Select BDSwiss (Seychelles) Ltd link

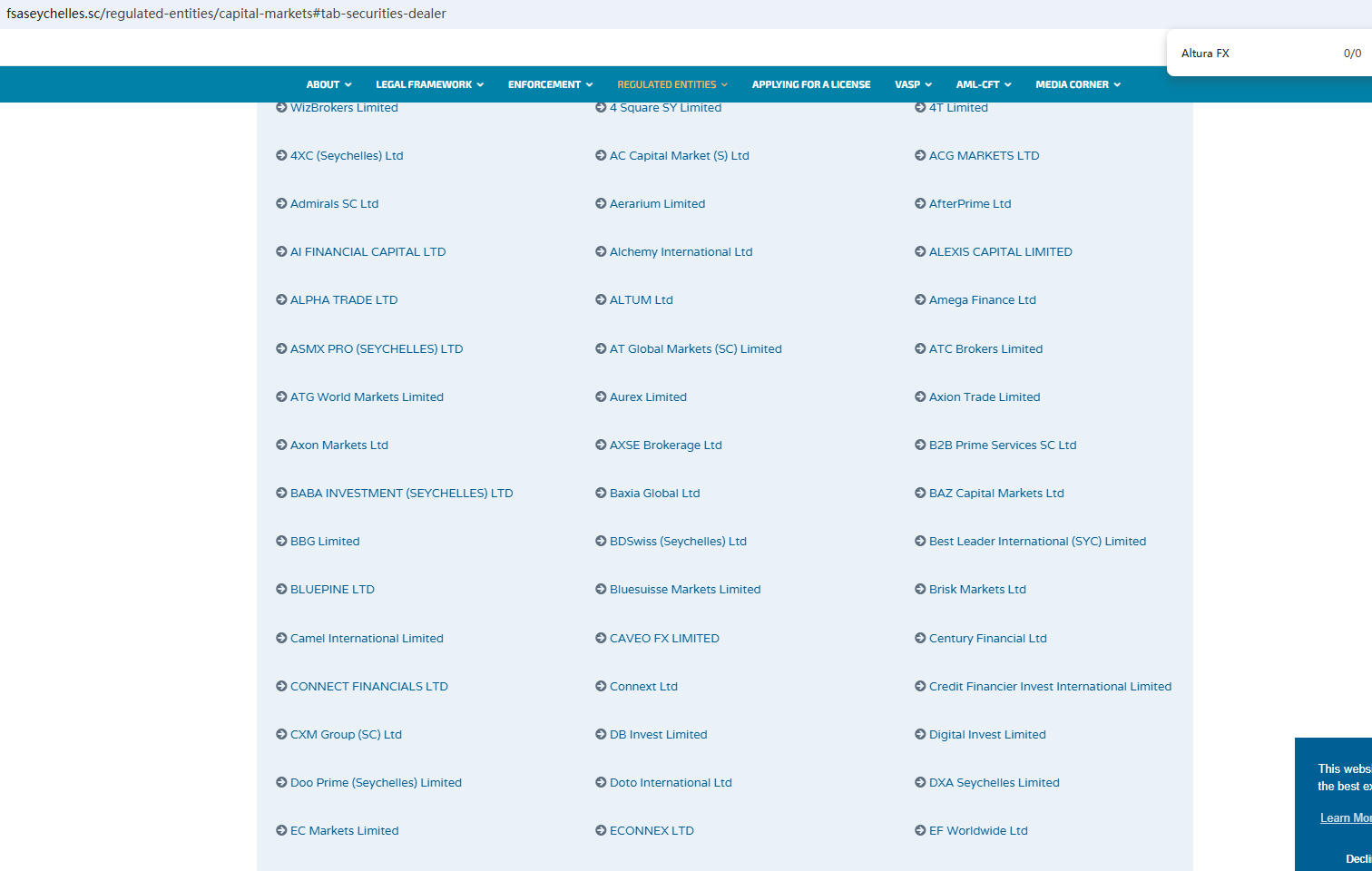point(678,541)
